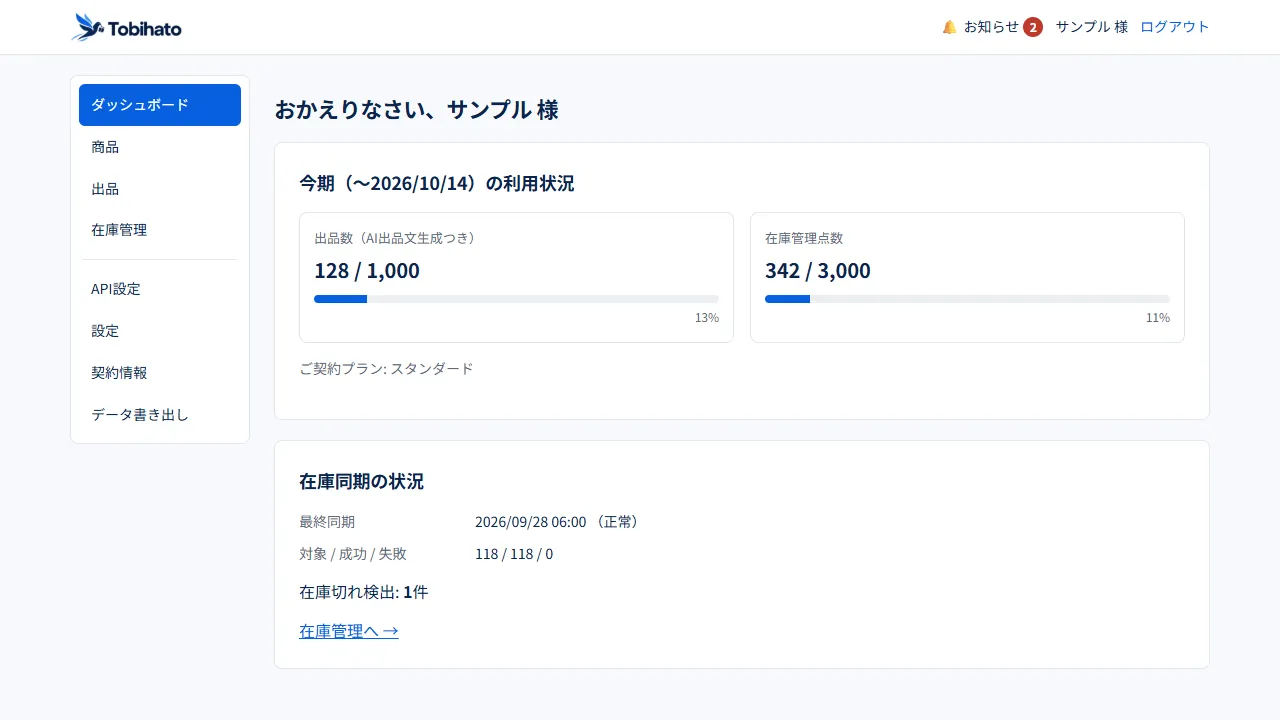Viewport: 1280px width, 720px height.
Task: Click the notification bell icon
Action: [949, 27]
